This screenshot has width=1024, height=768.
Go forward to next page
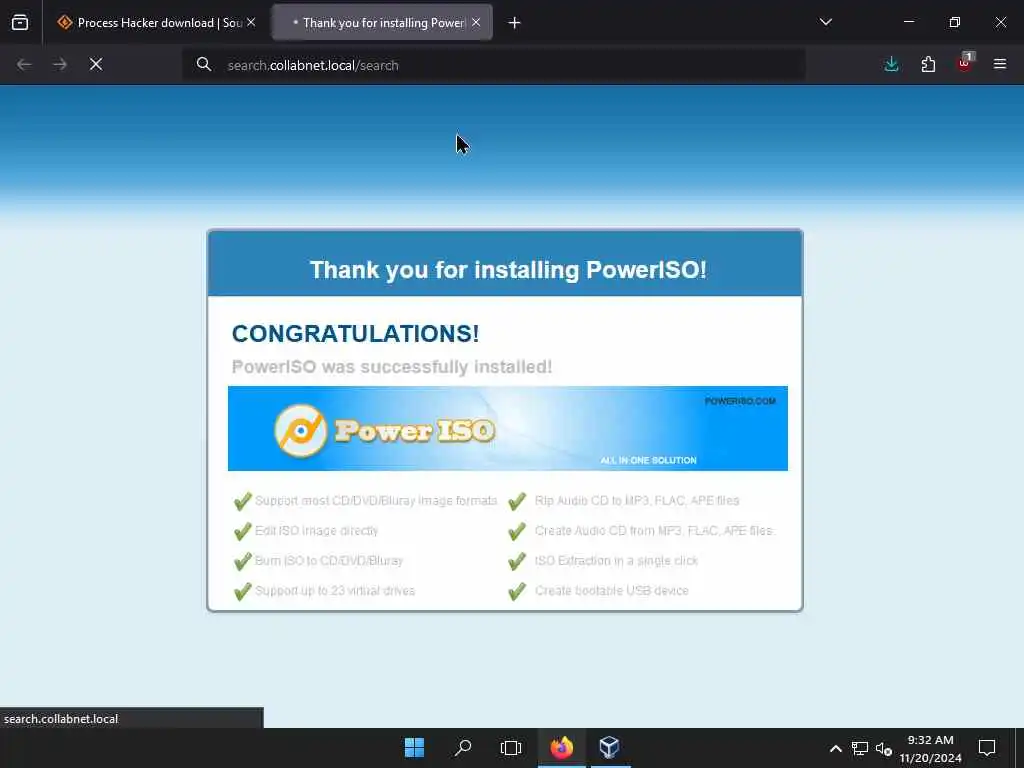point(60,65)
